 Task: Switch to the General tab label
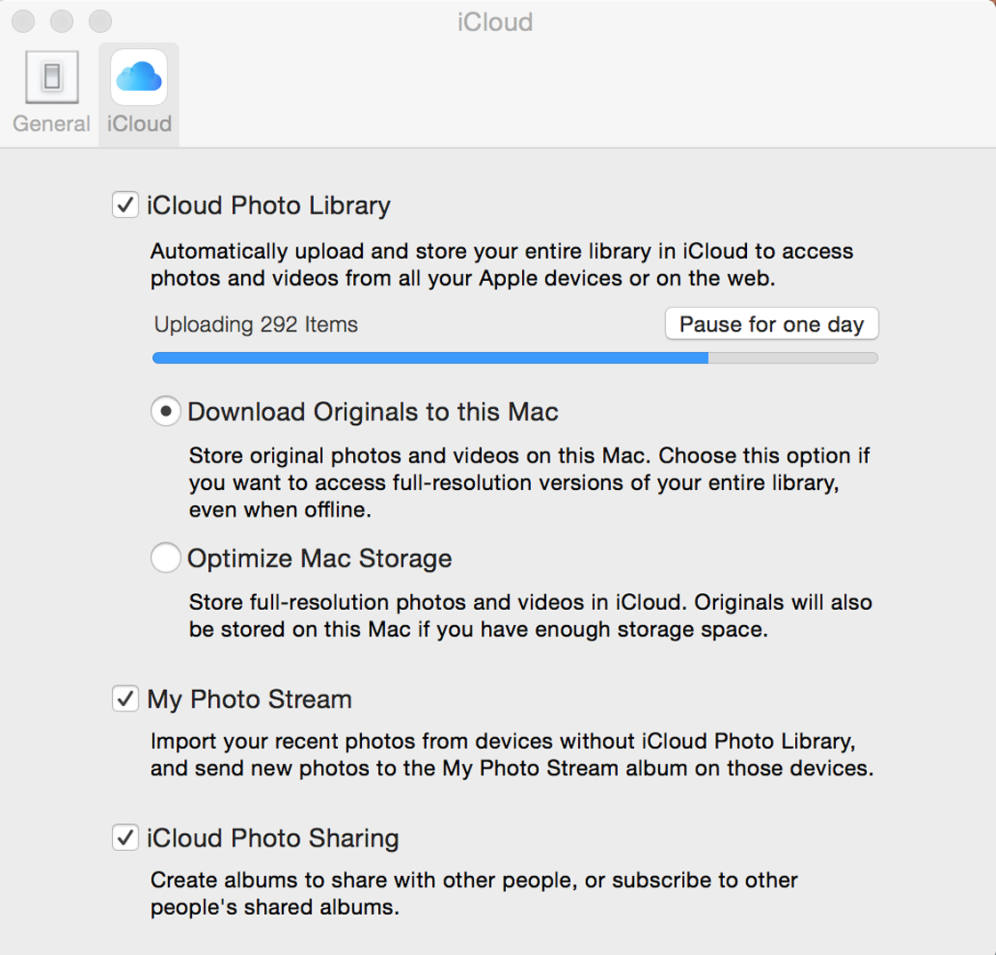click(52, 124)
